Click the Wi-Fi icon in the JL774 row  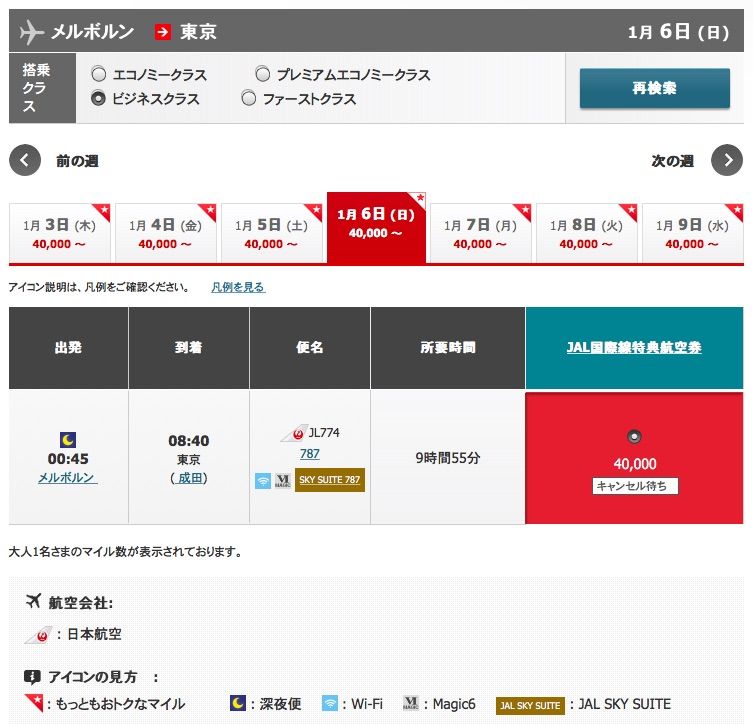263,481
